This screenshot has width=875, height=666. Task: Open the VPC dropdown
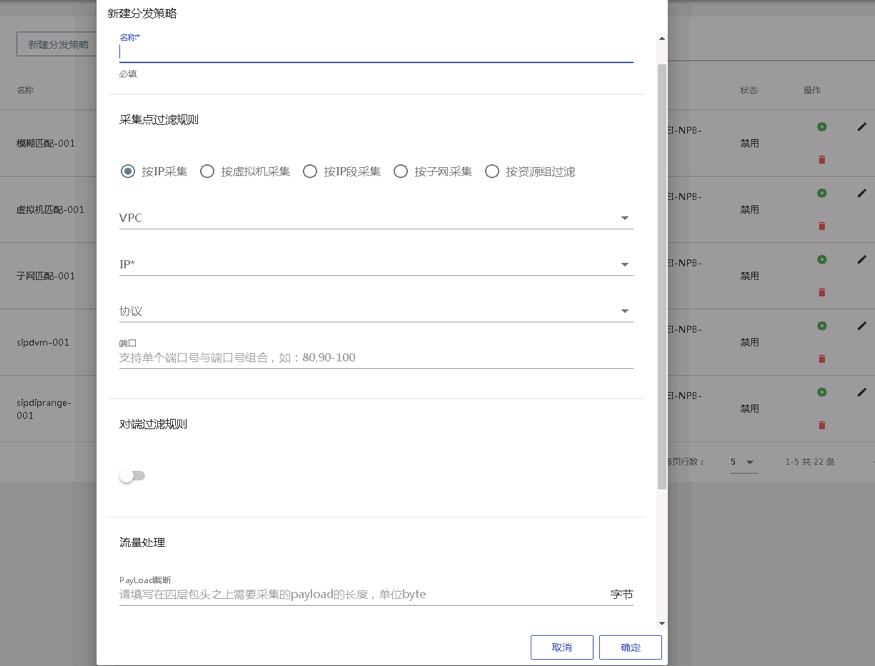pyautogui.click(x=624, y=217)
